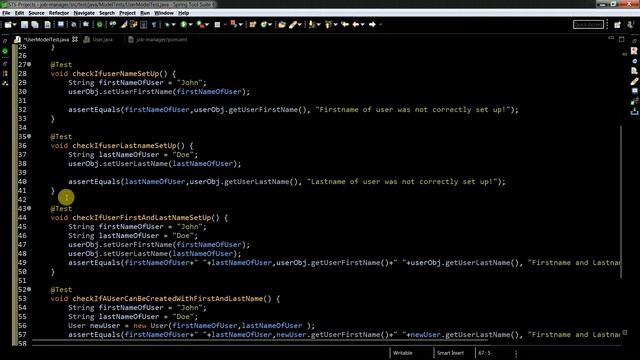Collapse the checkIfuserNameSetUp method at line 27
640x360 pixels.
click(x=29, y=64)
